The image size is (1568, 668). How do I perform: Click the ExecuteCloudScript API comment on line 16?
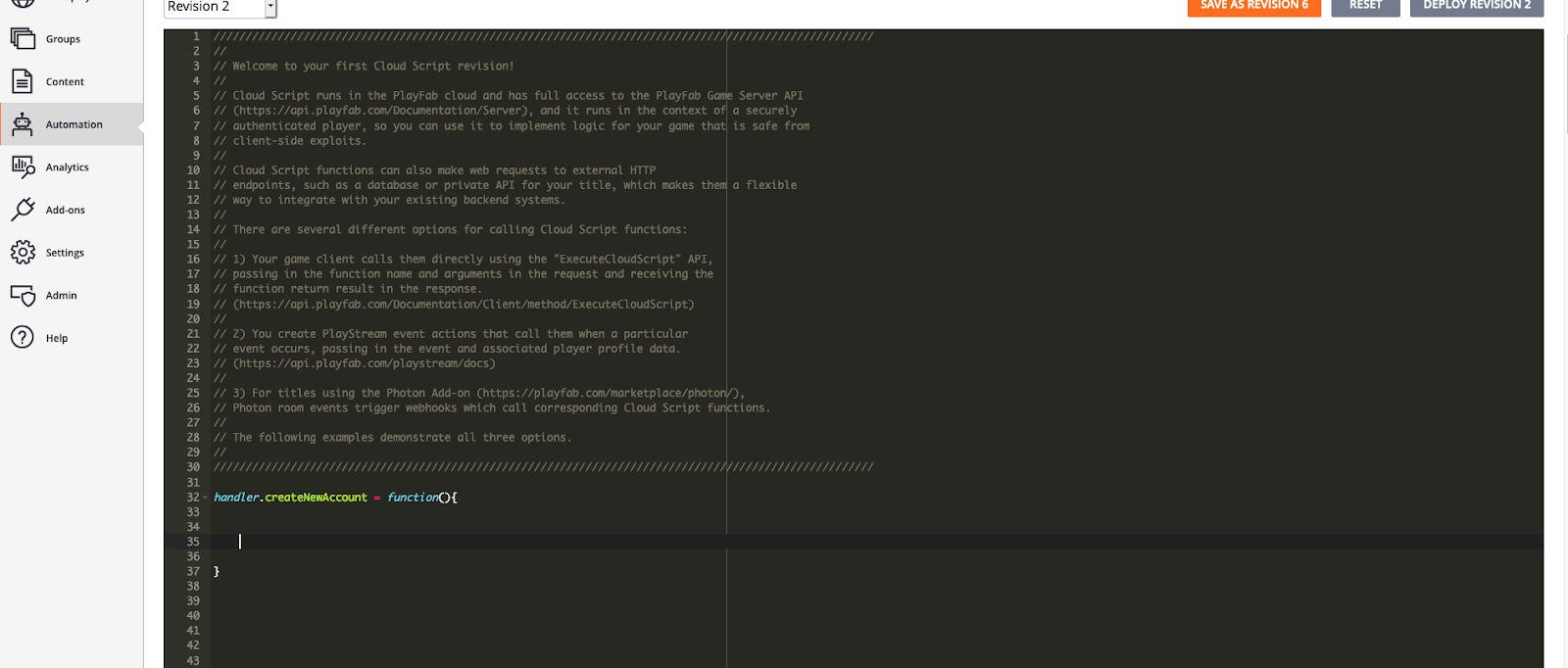tap(464, 260)
